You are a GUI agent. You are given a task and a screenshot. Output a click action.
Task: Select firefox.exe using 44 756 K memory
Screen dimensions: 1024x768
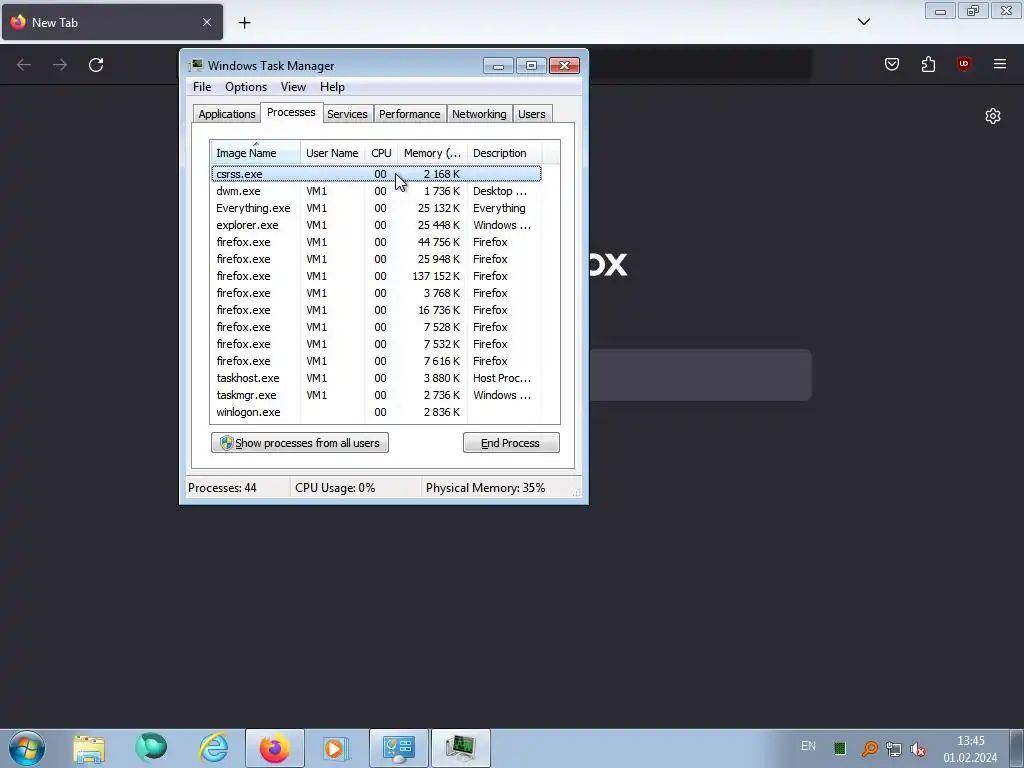(x=376, y=242)
